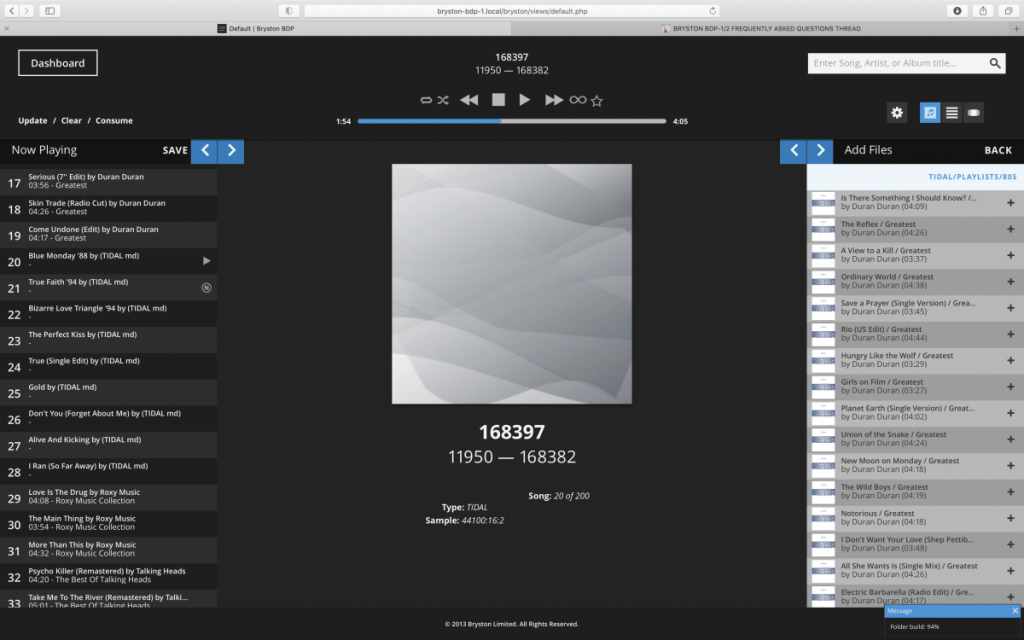This screenshot has width=1024, height=640.
Task: Seek using the track progress bar
Action: pos(511,121)
